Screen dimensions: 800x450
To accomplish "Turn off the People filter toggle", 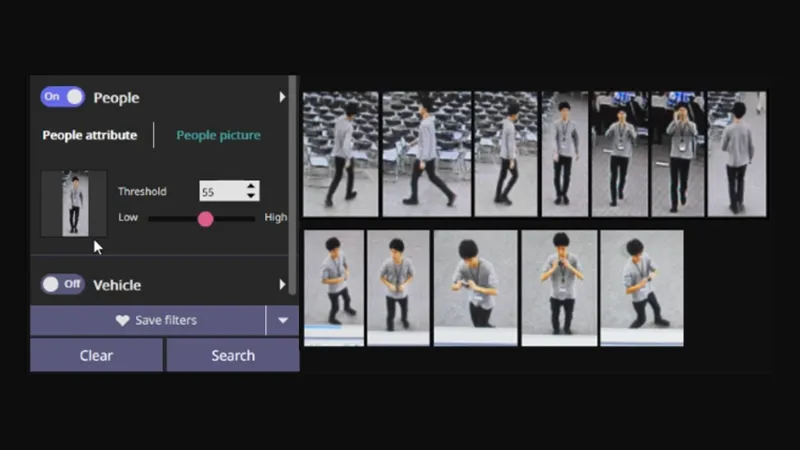I will pyautogui.click(x=62, y=97).
